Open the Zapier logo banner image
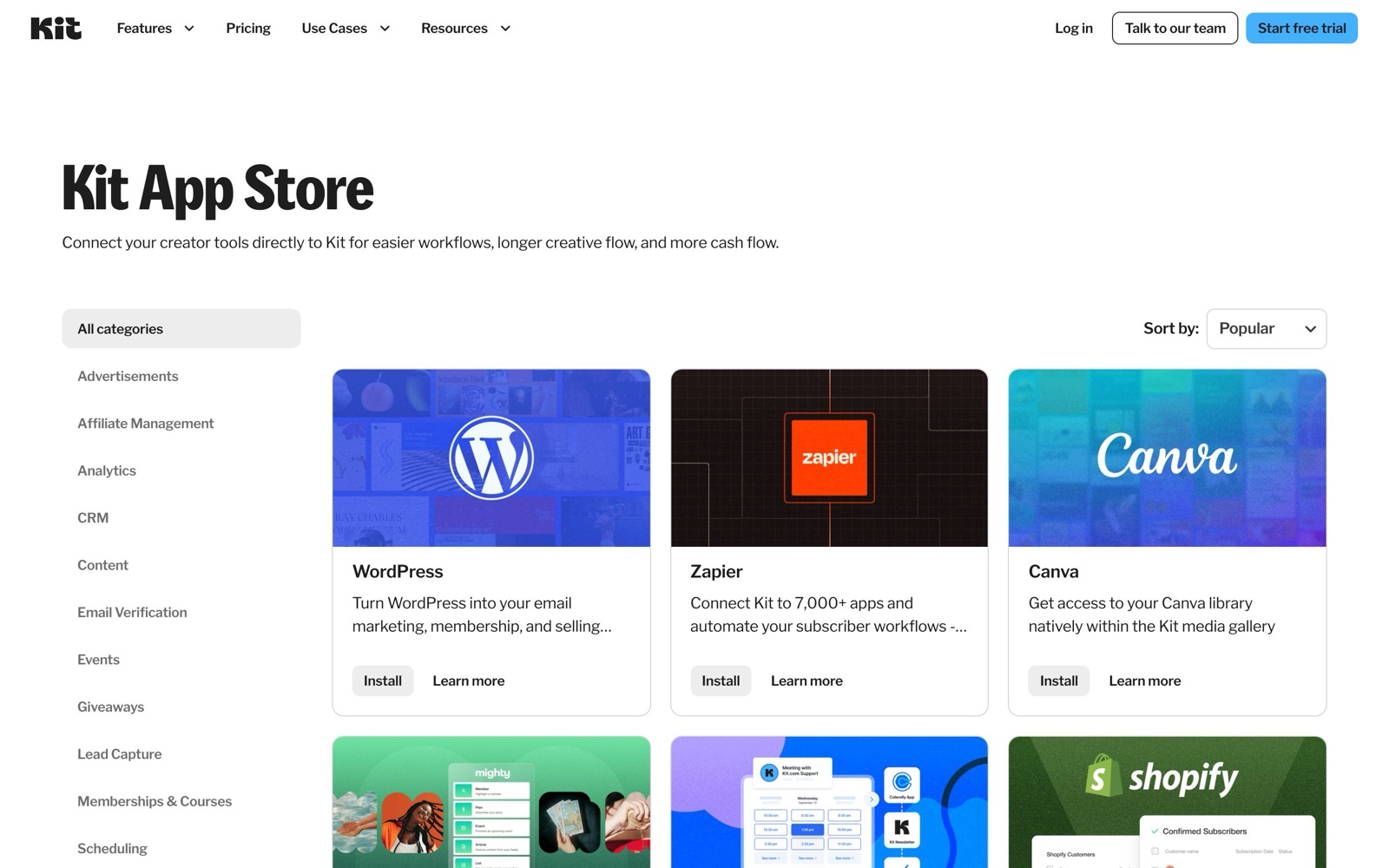1389x868 pixels. (x=829, y=458)
